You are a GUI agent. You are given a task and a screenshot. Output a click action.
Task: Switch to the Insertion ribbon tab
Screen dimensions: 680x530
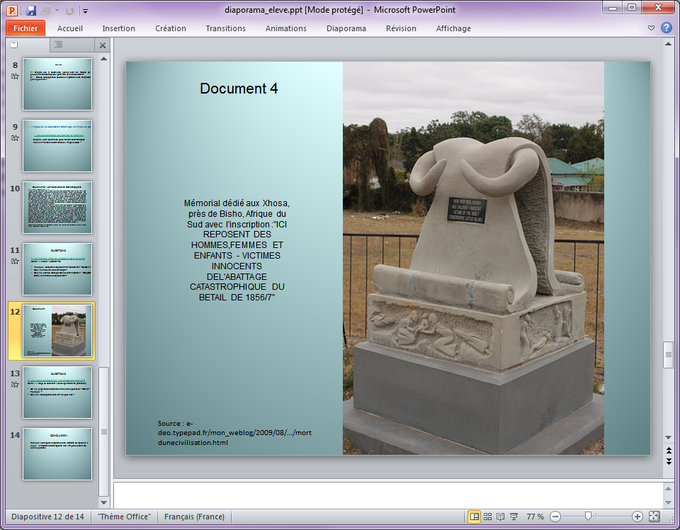[119, 28]
